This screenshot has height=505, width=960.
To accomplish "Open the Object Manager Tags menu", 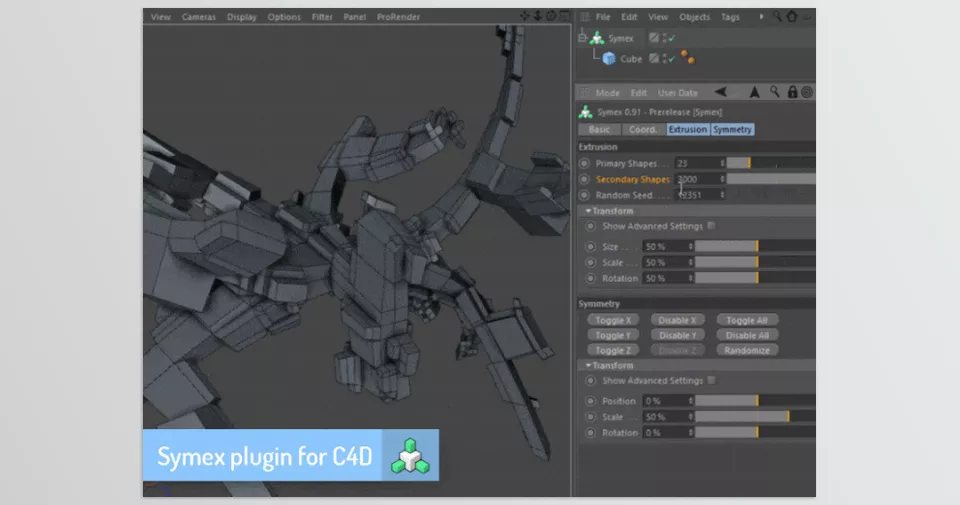I will (x=730, y=17).
